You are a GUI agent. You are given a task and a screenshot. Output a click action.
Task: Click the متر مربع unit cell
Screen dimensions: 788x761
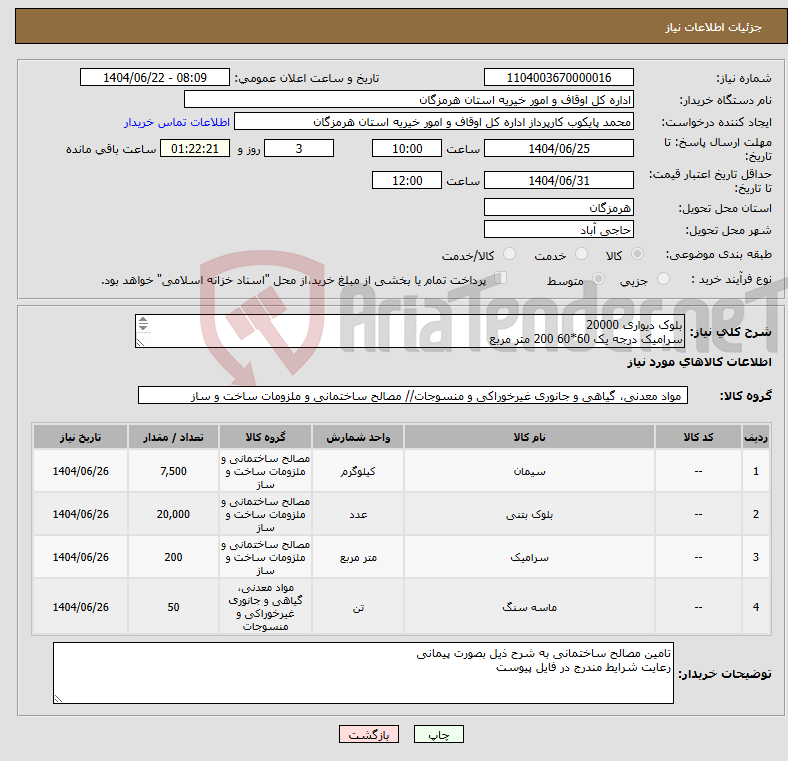[358, 557]
